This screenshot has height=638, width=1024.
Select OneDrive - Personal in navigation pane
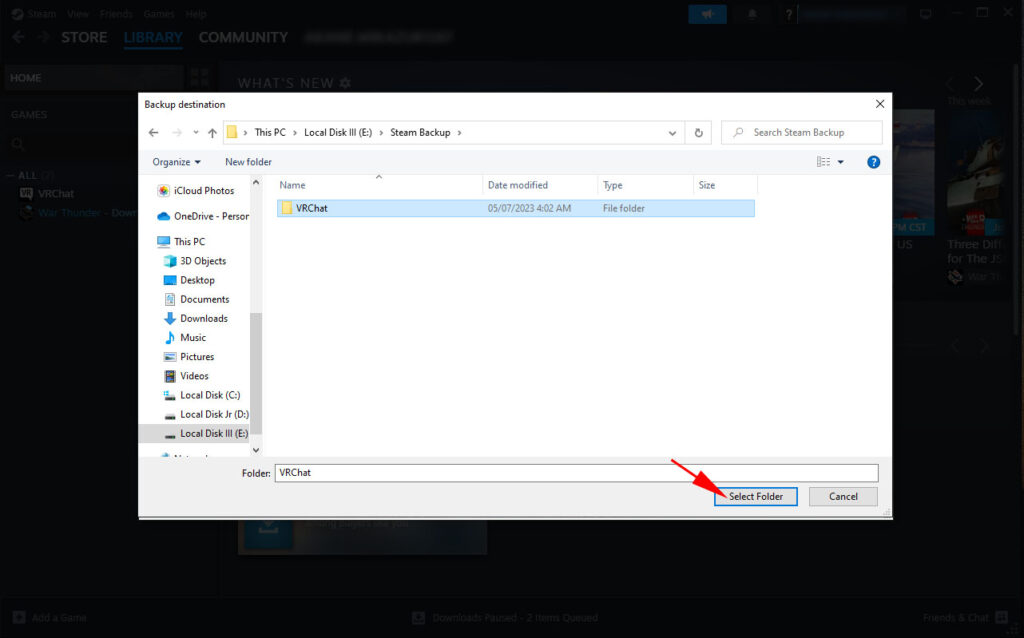203,216
